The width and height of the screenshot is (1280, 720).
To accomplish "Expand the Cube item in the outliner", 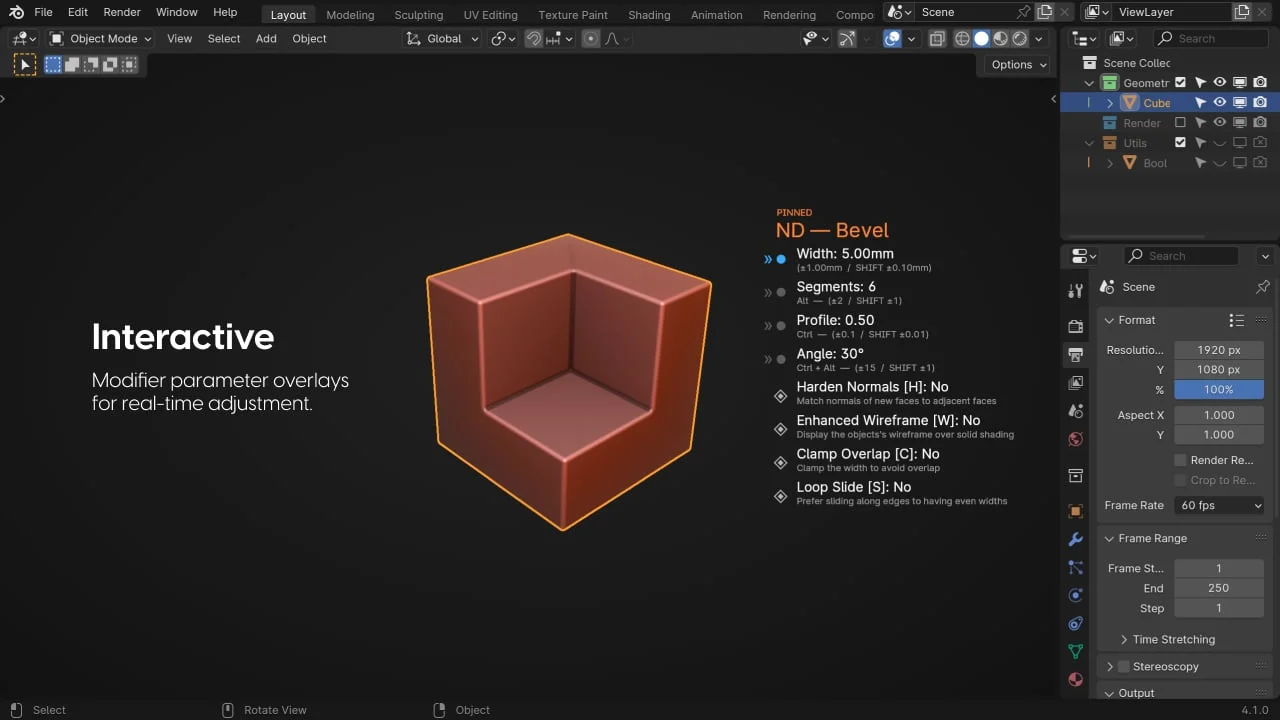I will (1110, 102).
